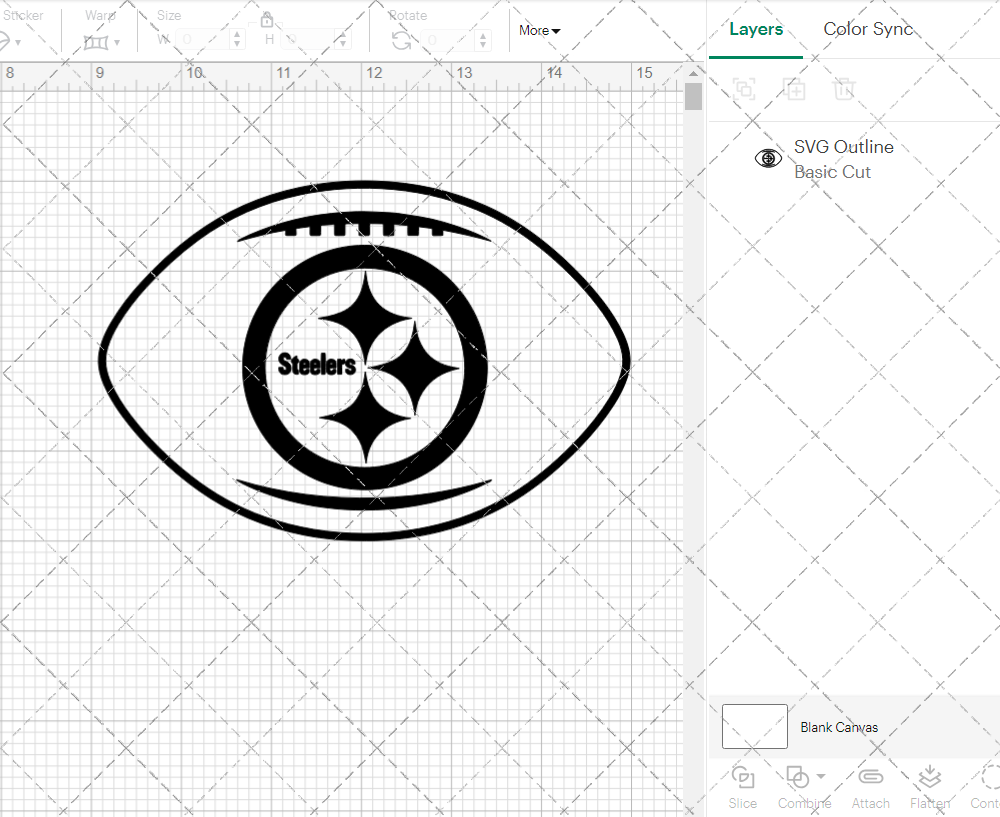Click the Duplicate layer icon
Viewport: 1000px width, 817px height.
point(794,89)
